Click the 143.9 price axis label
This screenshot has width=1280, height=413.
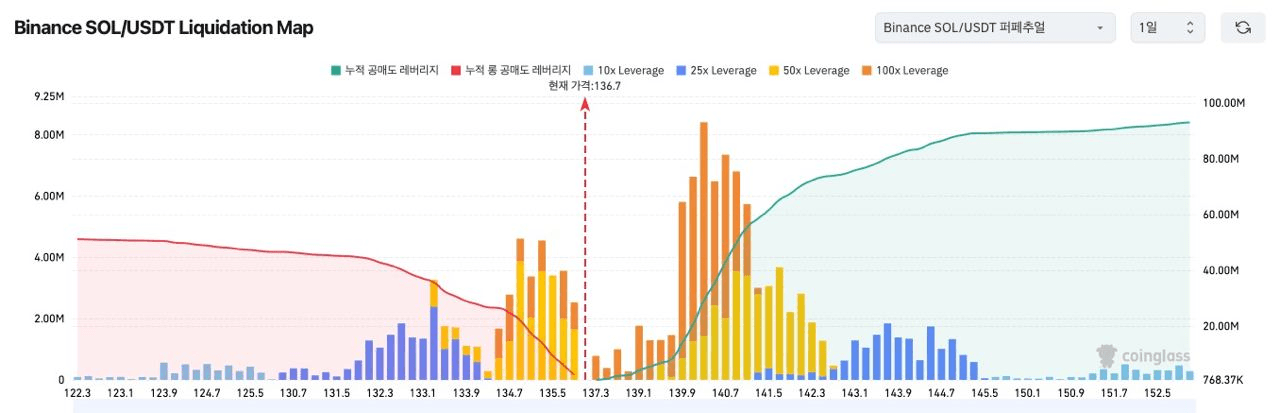[899, 394]
